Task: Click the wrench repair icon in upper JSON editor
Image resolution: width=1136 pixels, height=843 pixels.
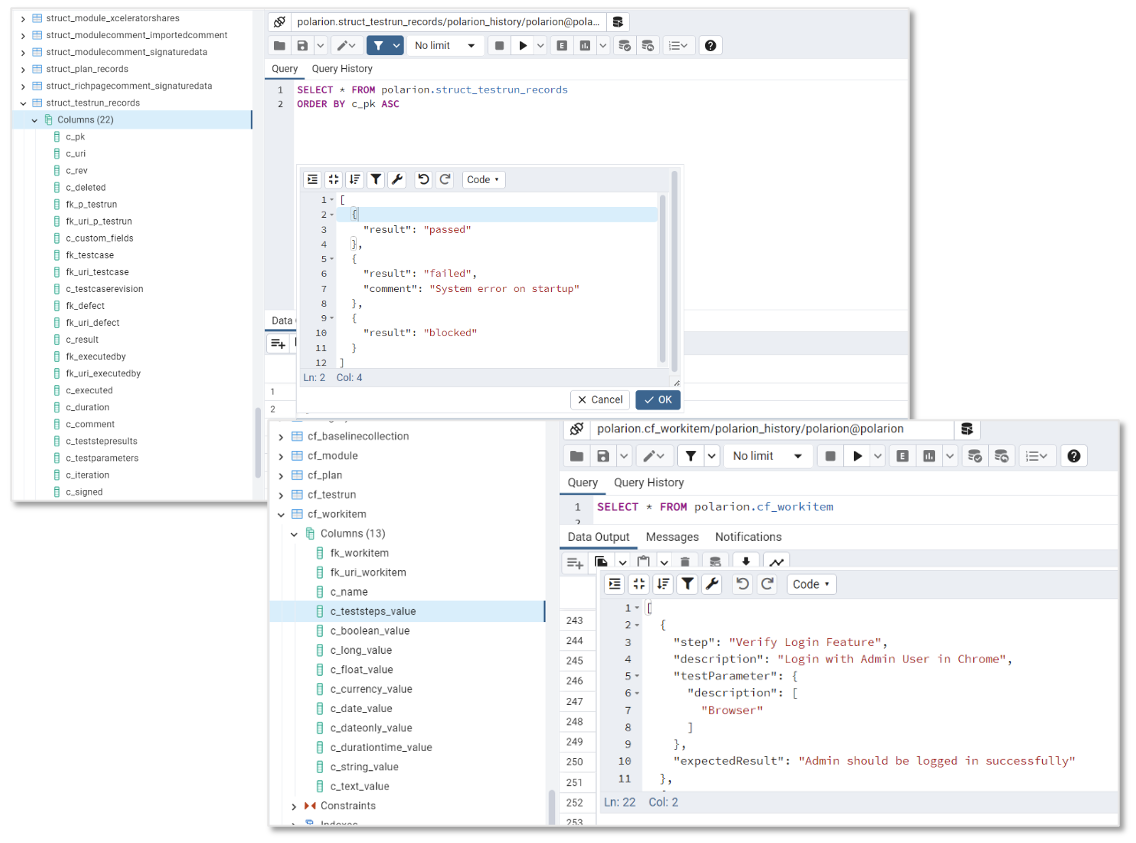Action: click(x=397, y=180)
